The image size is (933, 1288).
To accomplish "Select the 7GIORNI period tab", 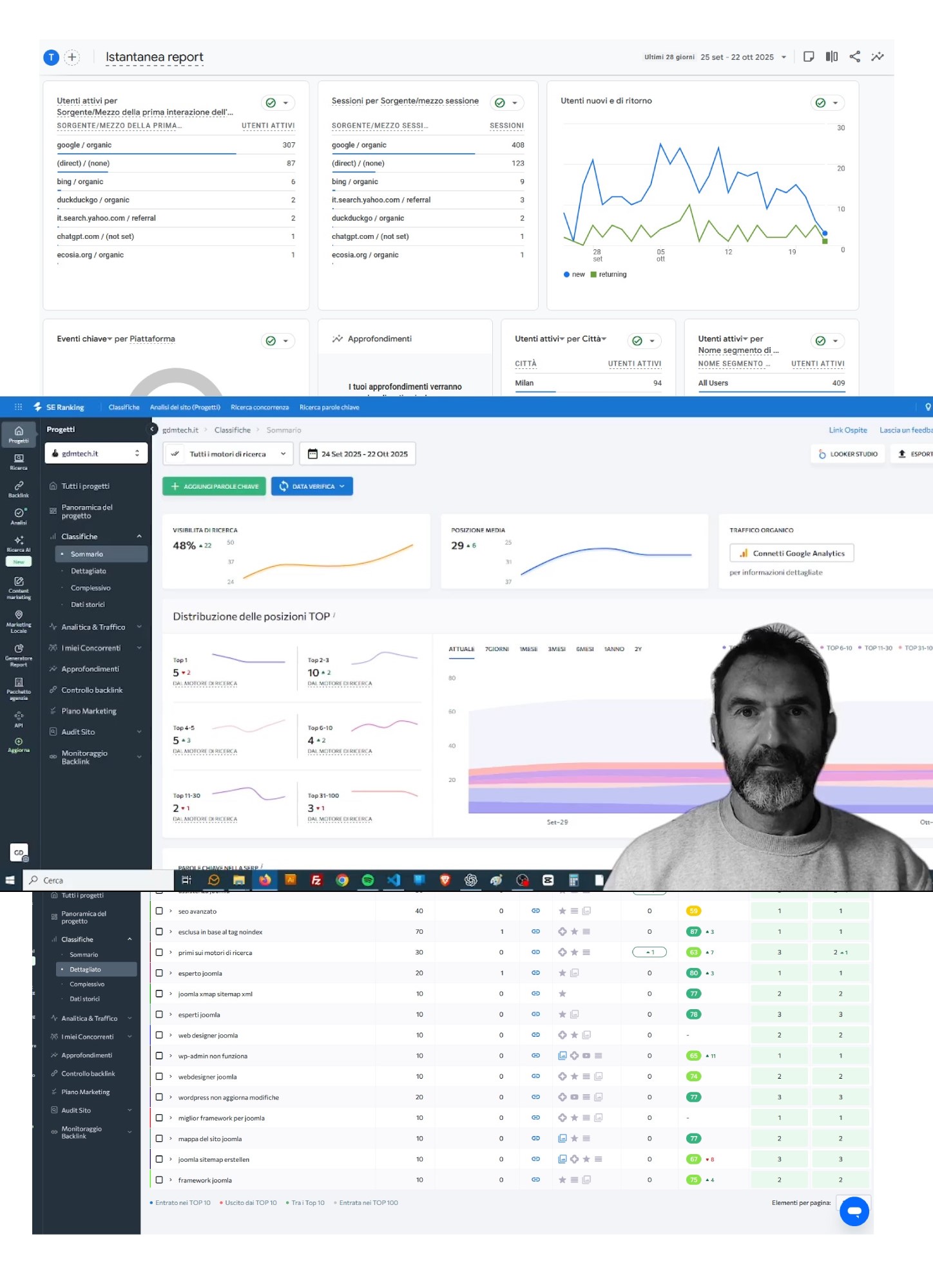I will coord(496,649).
